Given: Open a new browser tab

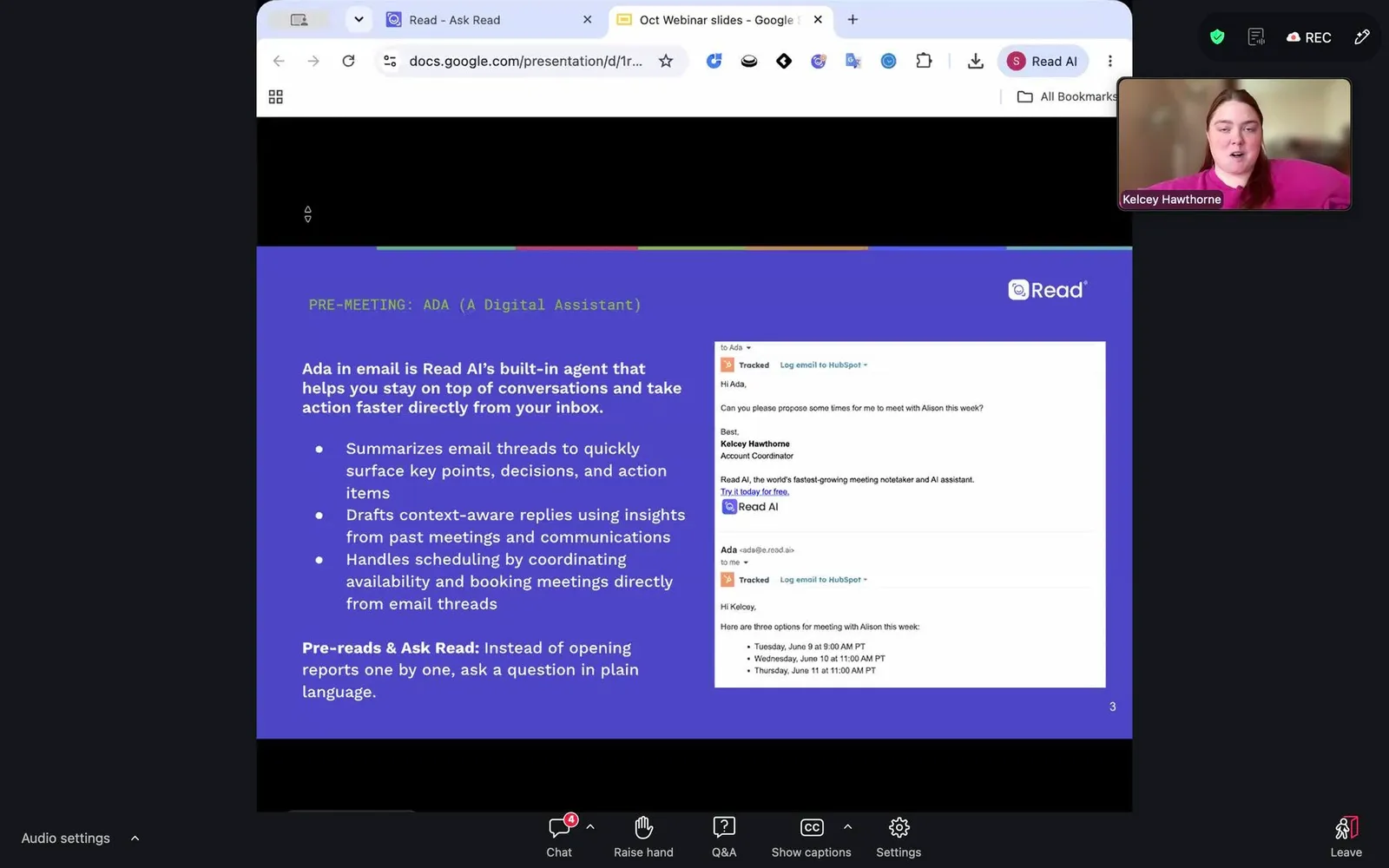Looking at the screenshot, I should click(x=852, y=20).
